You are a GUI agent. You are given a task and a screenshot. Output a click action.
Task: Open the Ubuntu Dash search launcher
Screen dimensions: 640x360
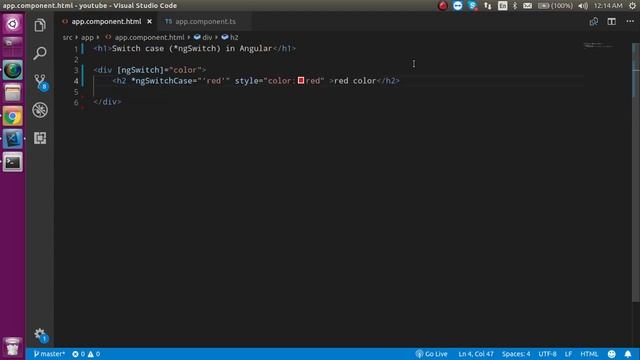coord(13,24)
